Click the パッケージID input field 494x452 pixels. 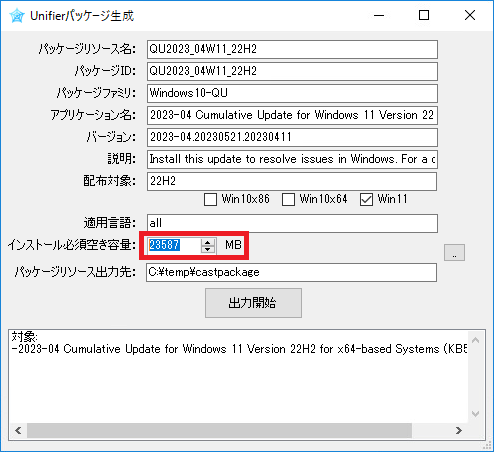[x=292, y=71]
